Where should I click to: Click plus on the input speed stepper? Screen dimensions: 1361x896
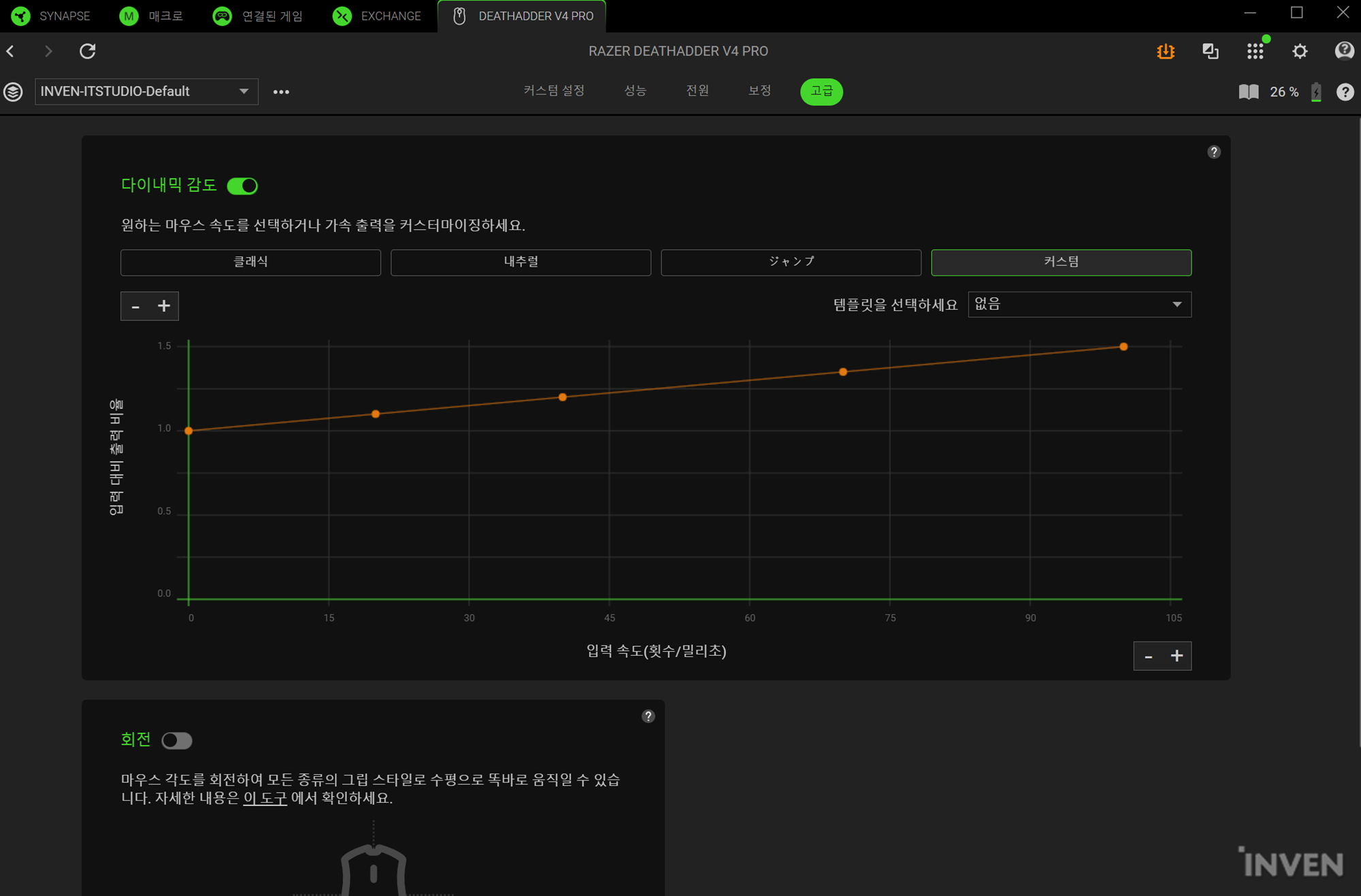tap(1177, 657)
